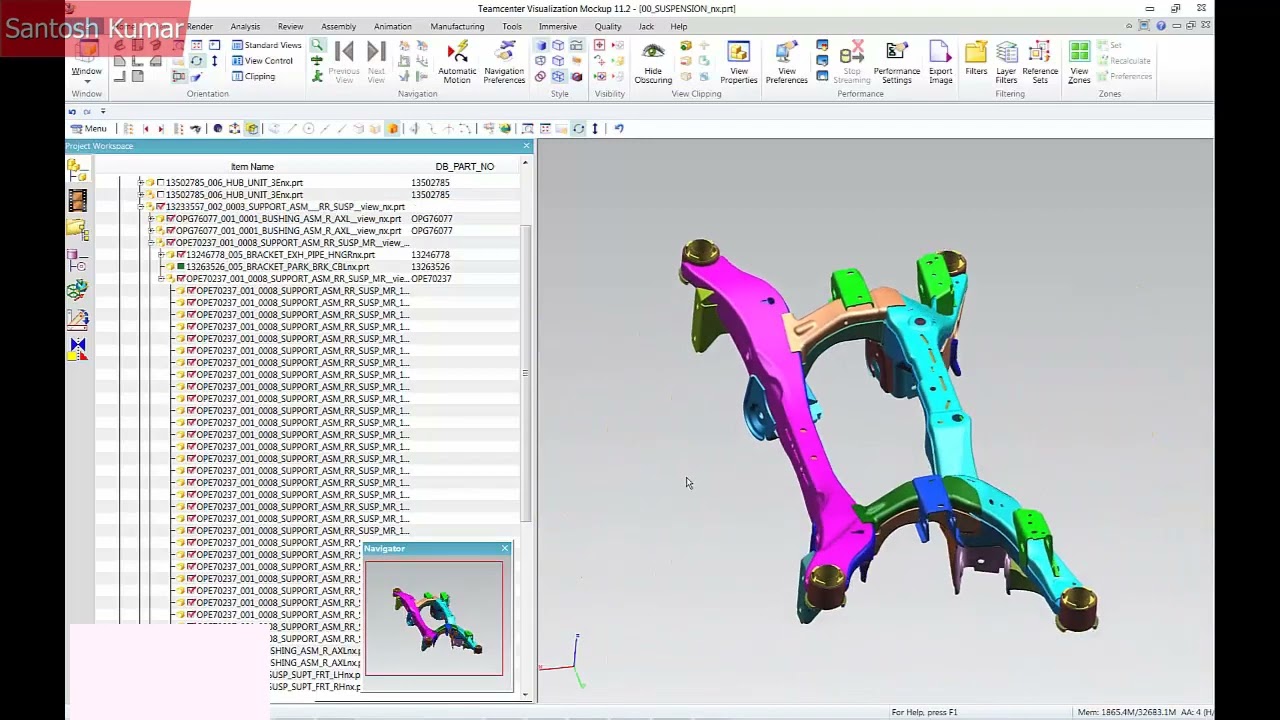The width and height of the screenshot is (1280, 720).
Task: Switch to the Analysis tab
Action: [245, 26]
